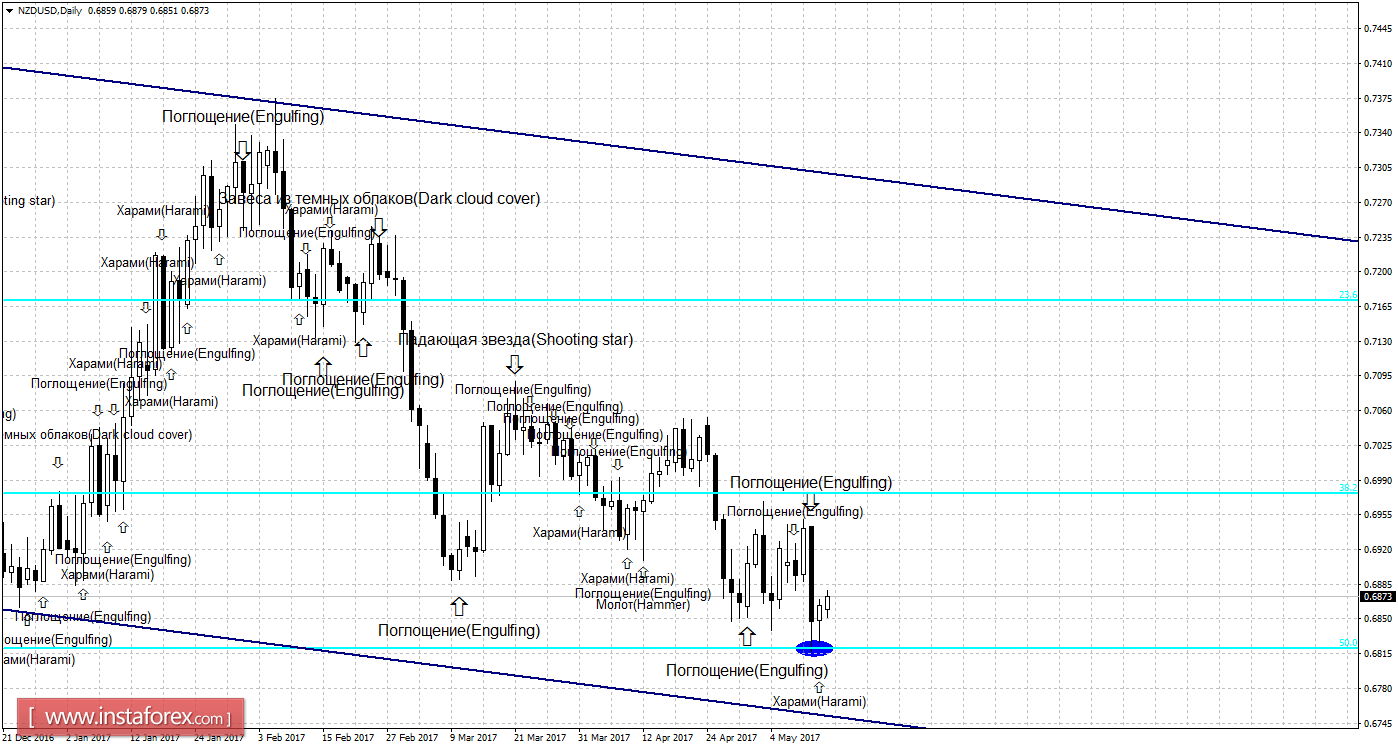Click the 2 Jan 2017 date label
The image size is (1398, 749).
click(90, 738)
